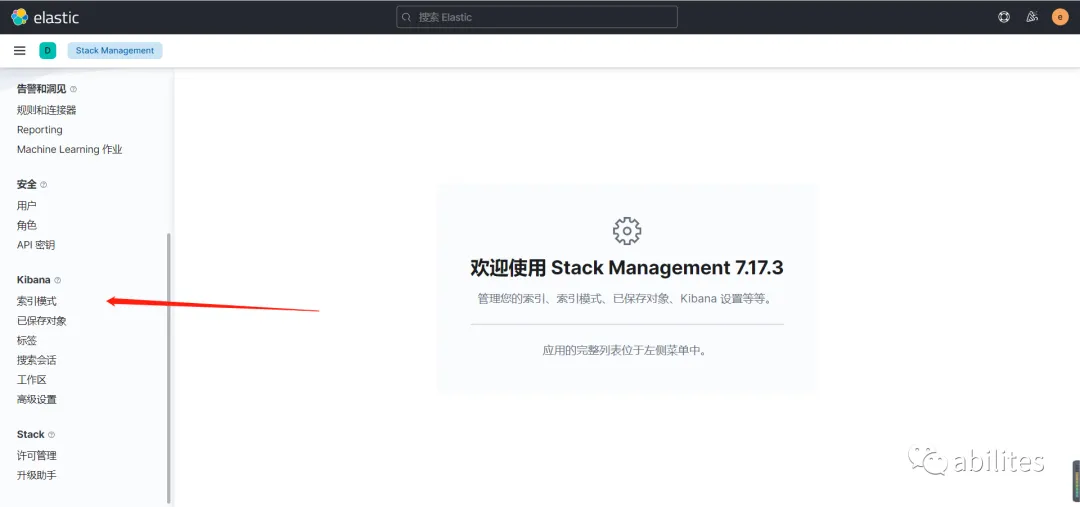Open Machine Learning 作业 page
The height and width of the screenshot is (507, 1080).
point(70,149)
